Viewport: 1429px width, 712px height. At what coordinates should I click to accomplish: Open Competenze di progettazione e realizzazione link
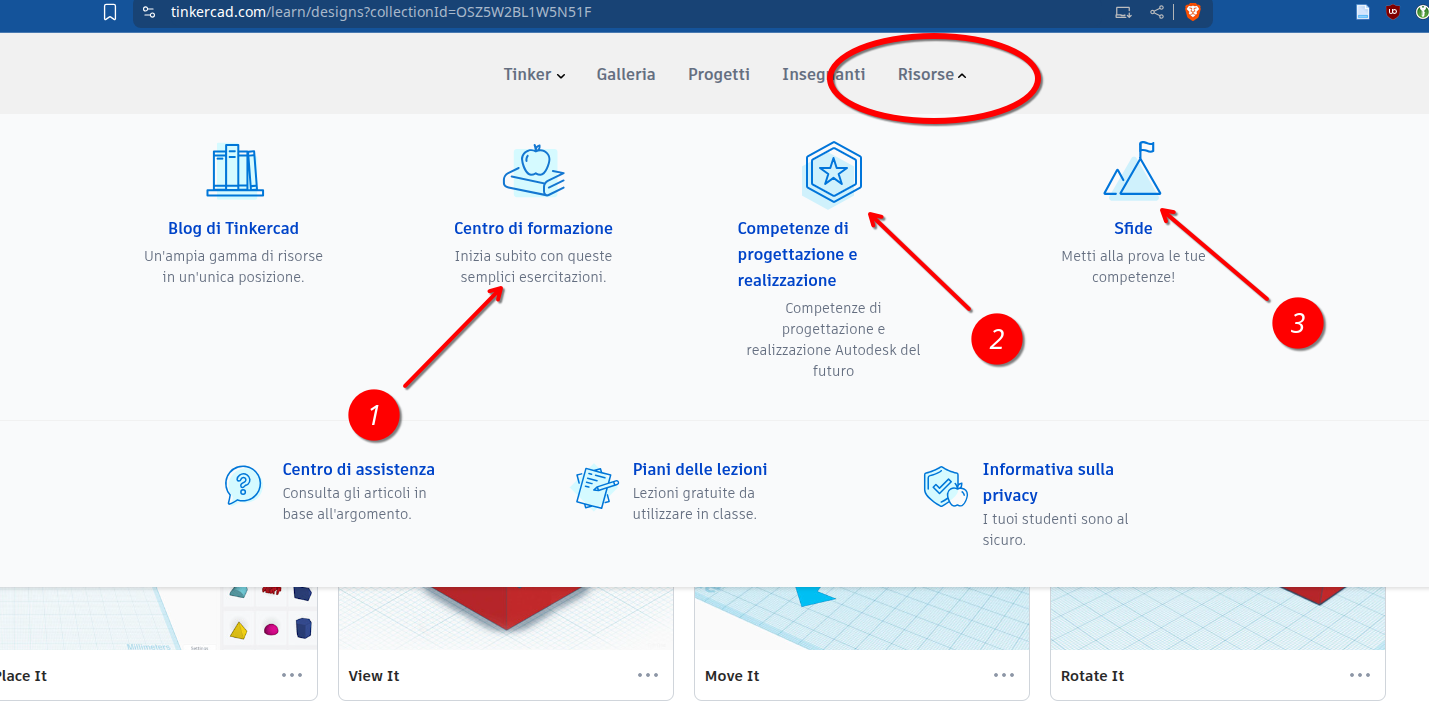(x=797, y=254)
